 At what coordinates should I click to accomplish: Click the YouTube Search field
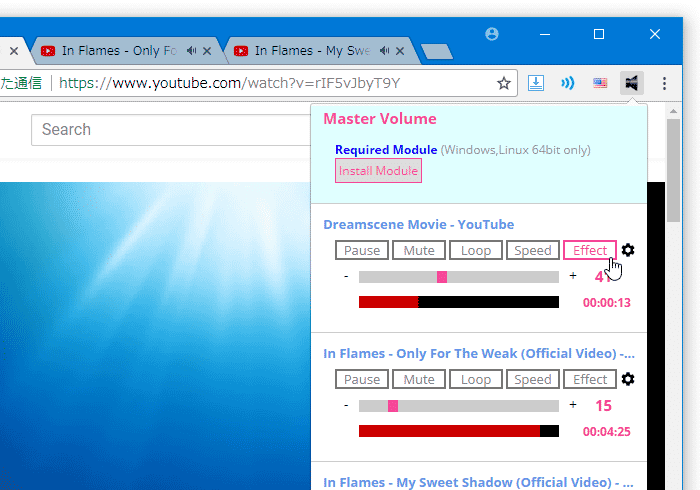tap(171, 130)
